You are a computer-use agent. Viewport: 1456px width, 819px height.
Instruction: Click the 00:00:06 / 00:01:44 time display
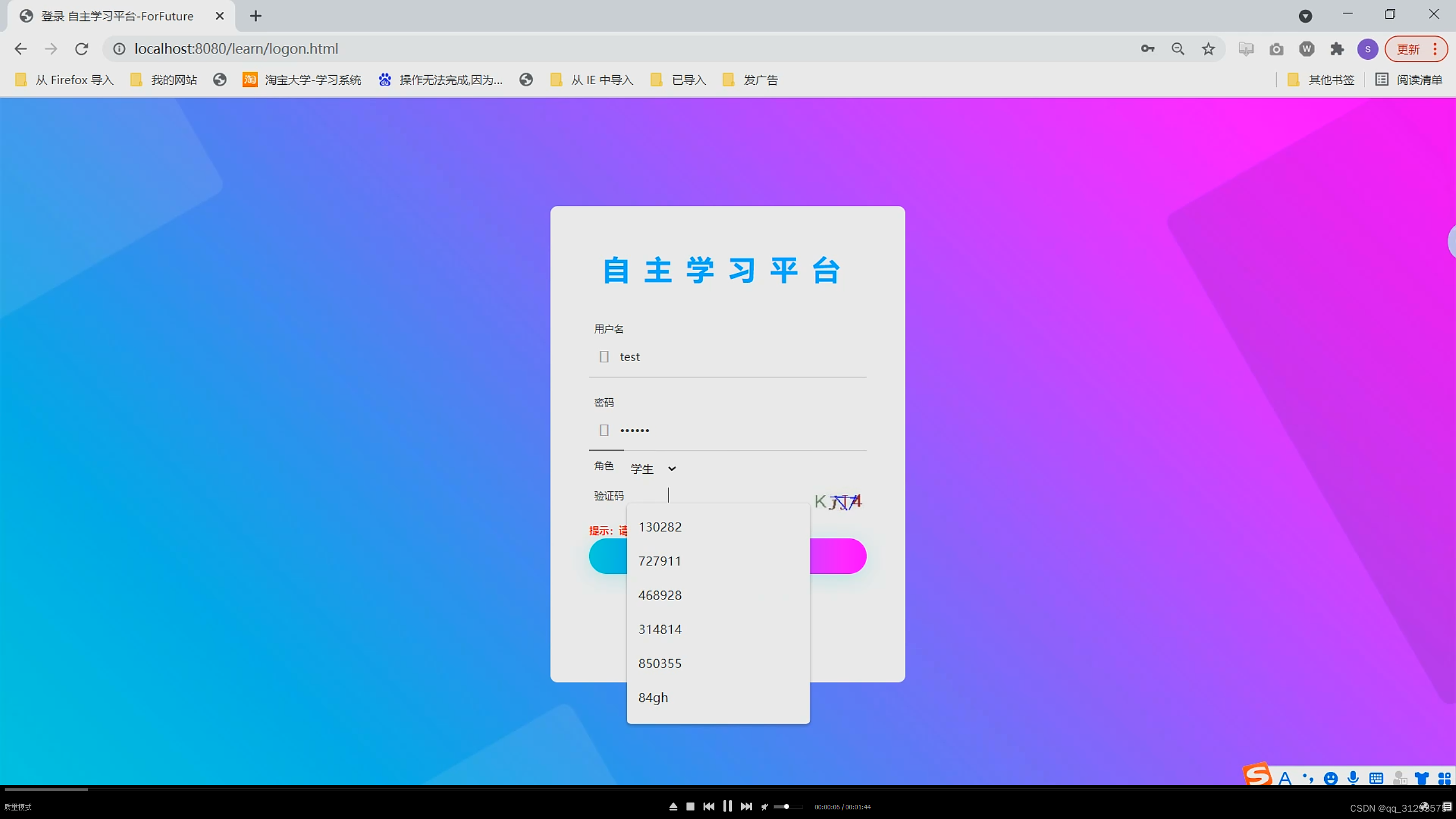pos(842,807)
